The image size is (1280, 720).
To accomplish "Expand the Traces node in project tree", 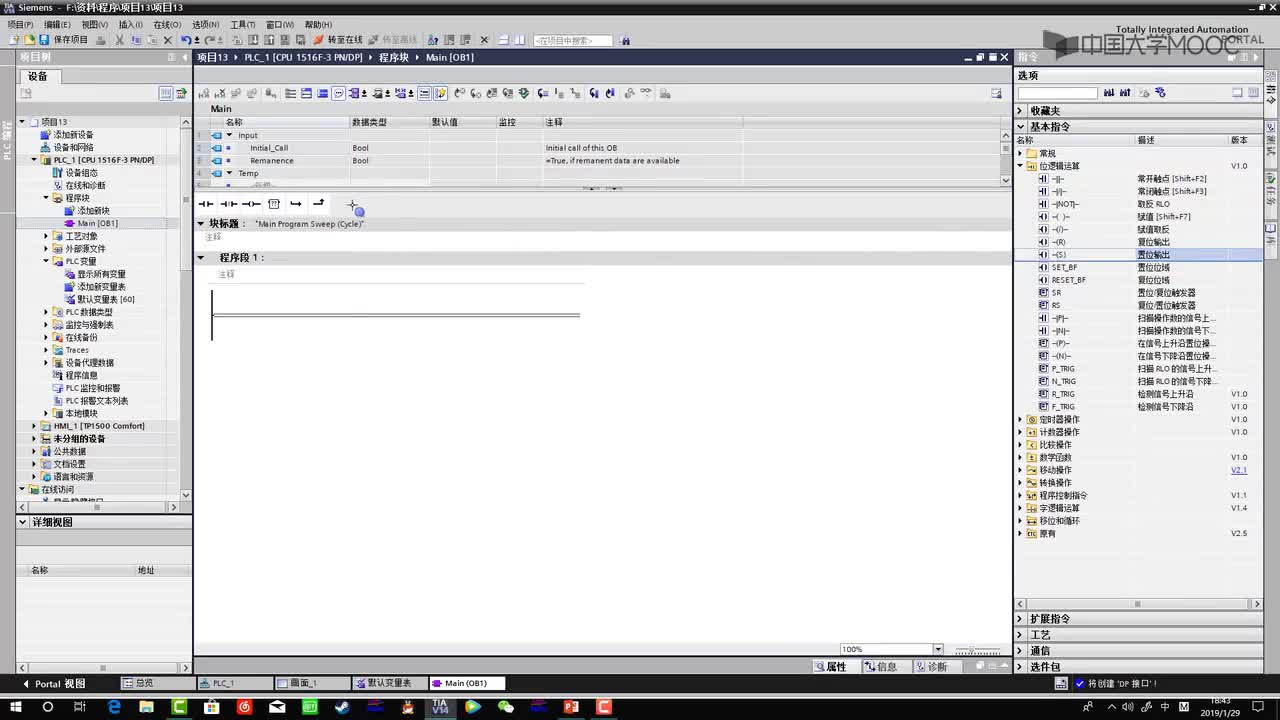I will (46, 350).
